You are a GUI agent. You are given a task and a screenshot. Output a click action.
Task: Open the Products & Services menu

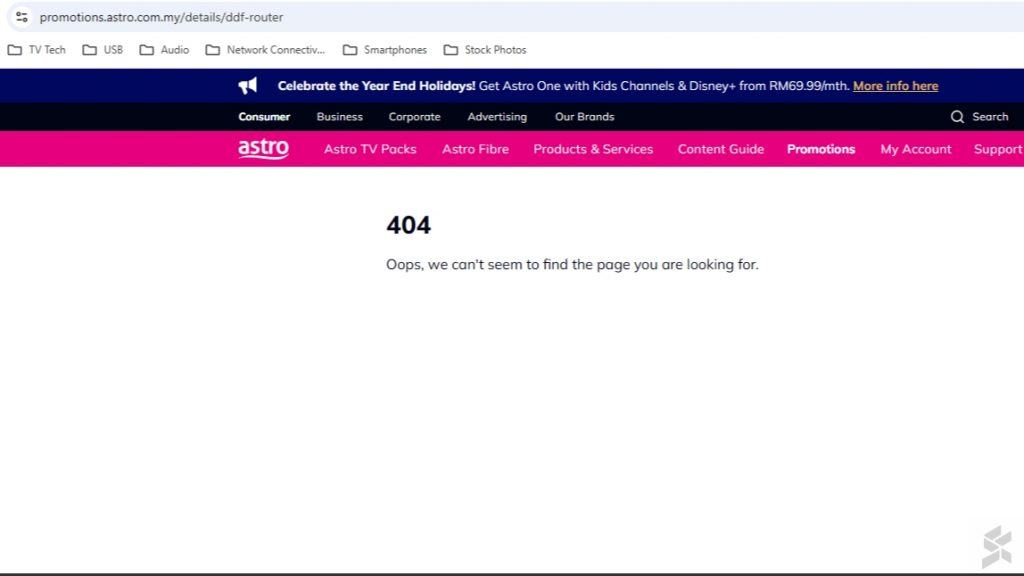pos(593,149)
